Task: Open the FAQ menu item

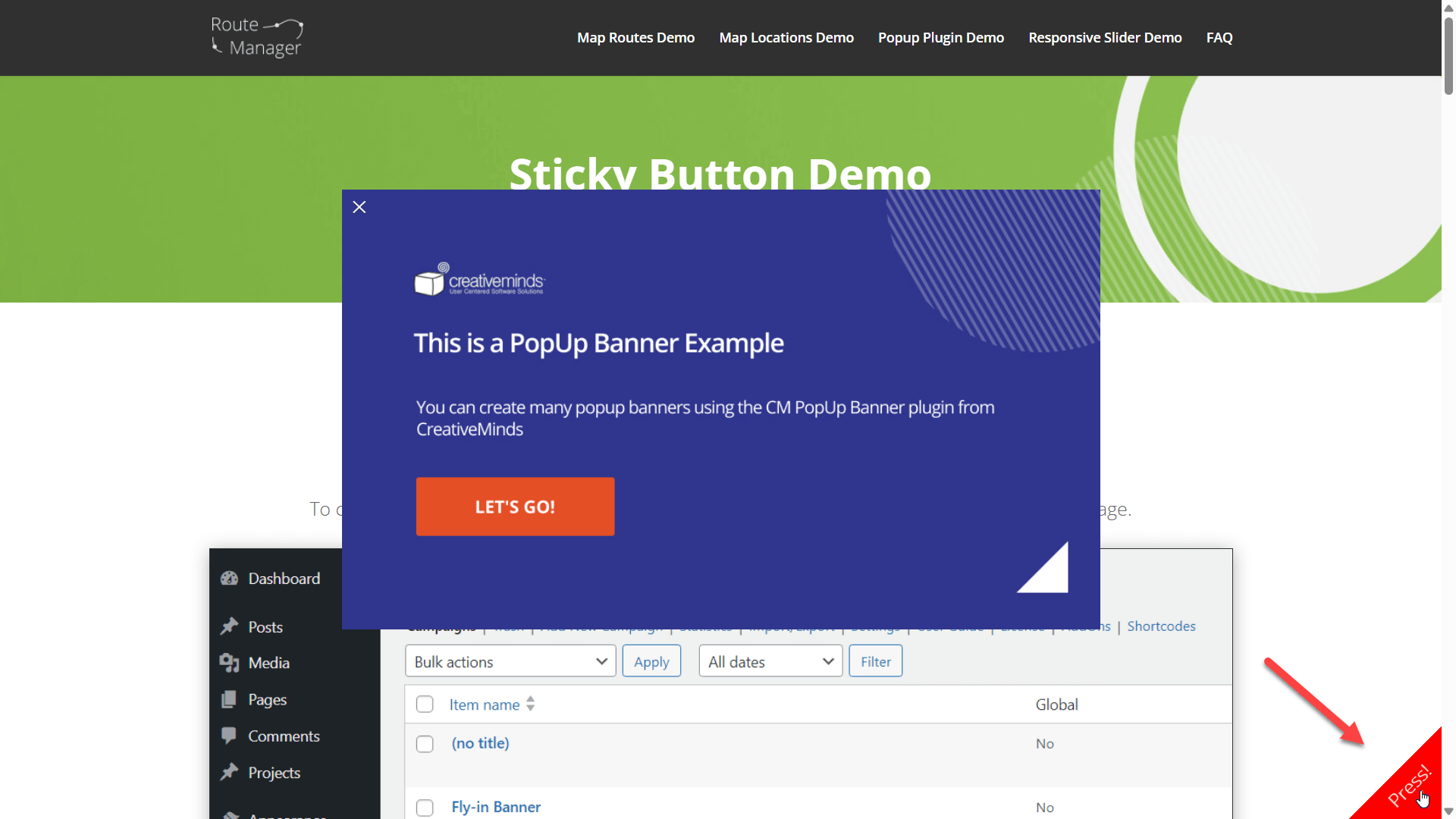Action: point(1219,37)
